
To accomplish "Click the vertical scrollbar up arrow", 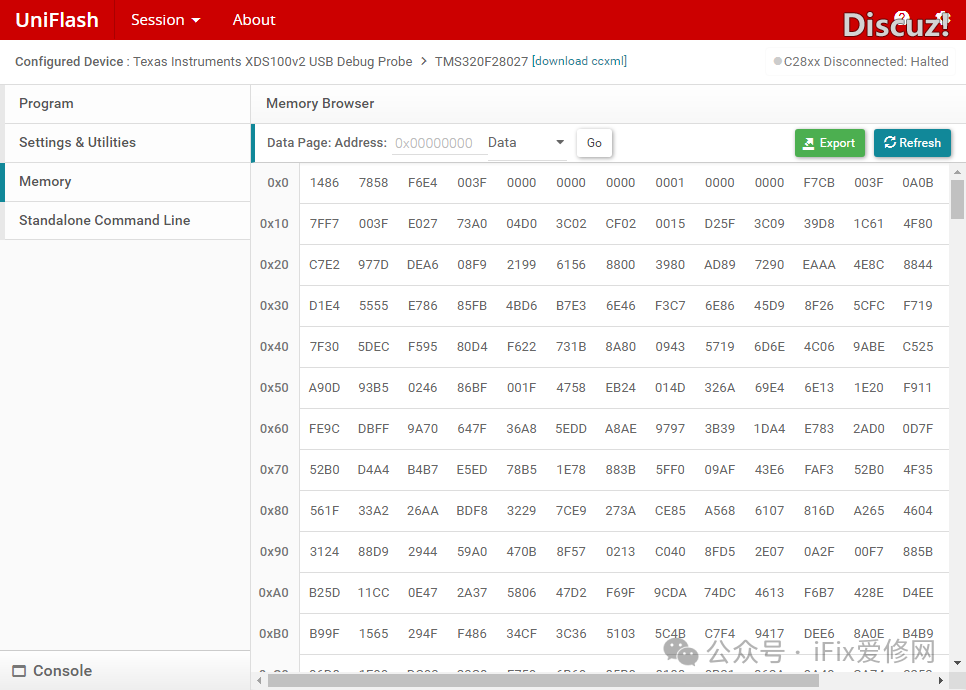I will tap(957, 171).
